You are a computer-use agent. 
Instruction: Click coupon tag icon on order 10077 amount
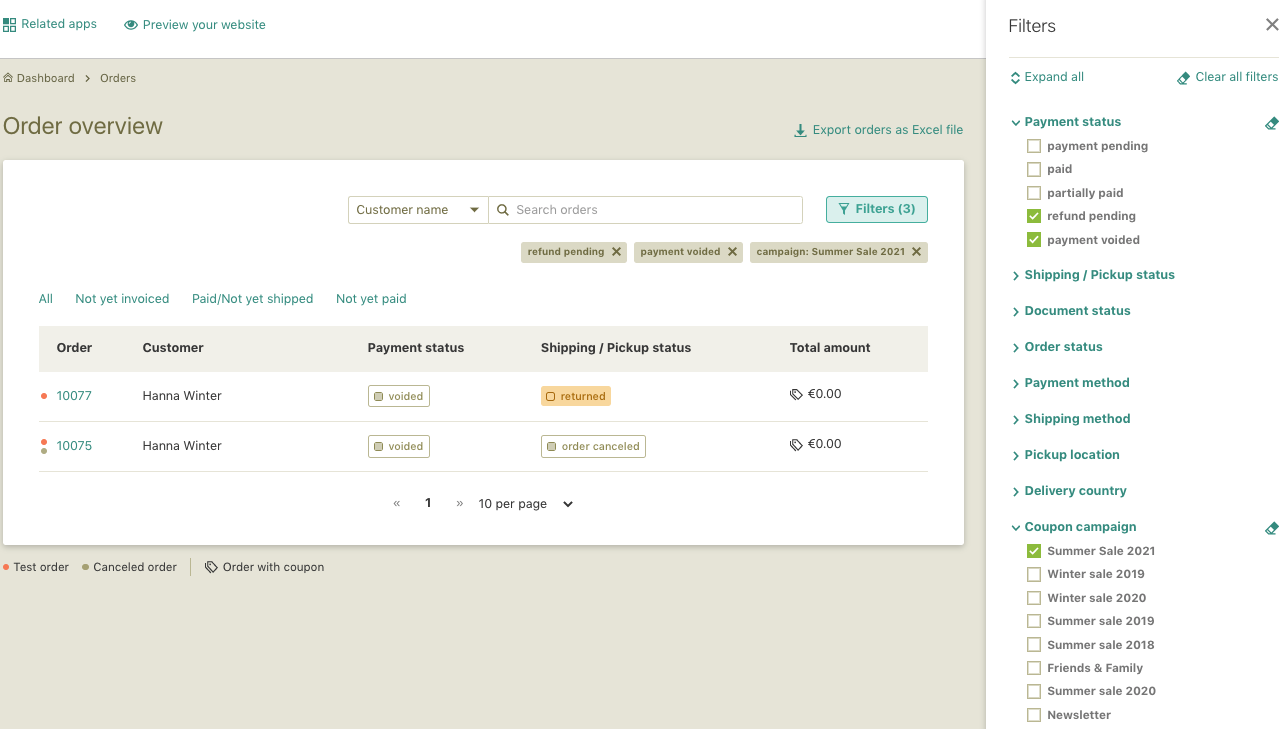coord(796,394)
